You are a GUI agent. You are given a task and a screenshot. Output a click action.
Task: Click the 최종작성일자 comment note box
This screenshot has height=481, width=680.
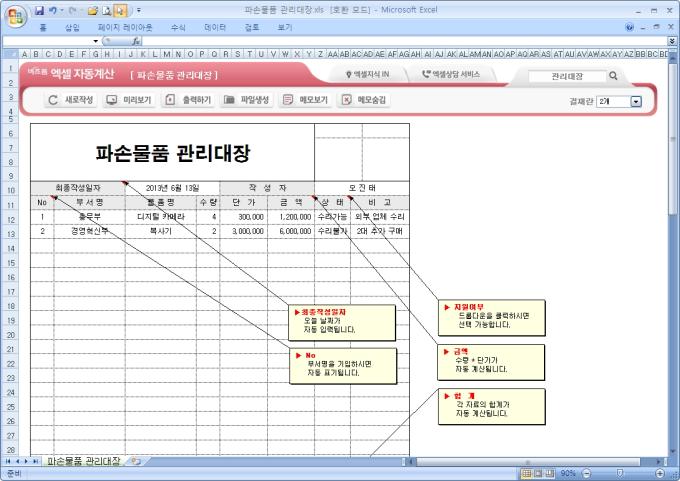[x=342, y=322]
